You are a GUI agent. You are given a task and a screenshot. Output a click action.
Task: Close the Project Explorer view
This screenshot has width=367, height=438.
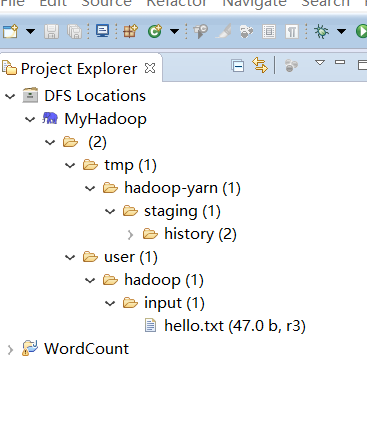pyautogui.click(x=150, y=68)
